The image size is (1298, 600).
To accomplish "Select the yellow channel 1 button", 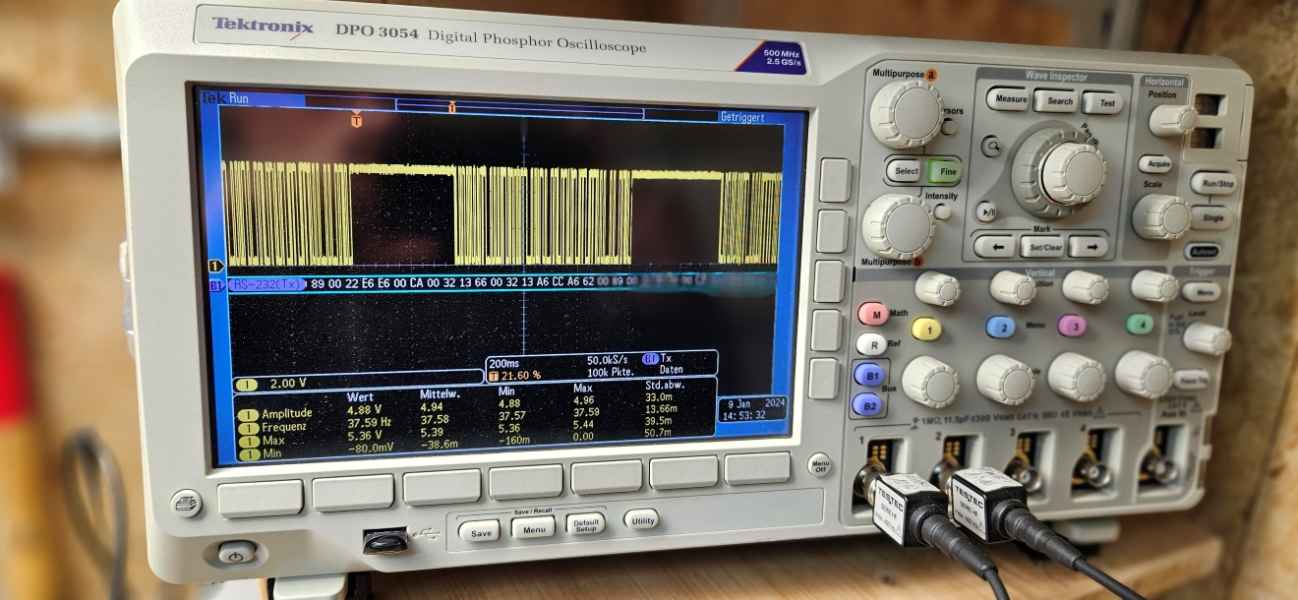I will coord(926,328).
